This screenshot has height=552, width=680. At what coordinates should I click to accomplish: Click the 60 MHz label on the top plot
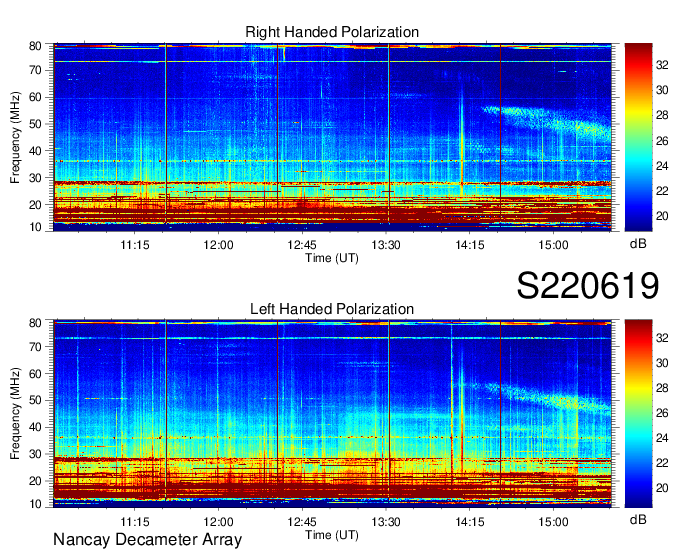click(x=35, y=97)
